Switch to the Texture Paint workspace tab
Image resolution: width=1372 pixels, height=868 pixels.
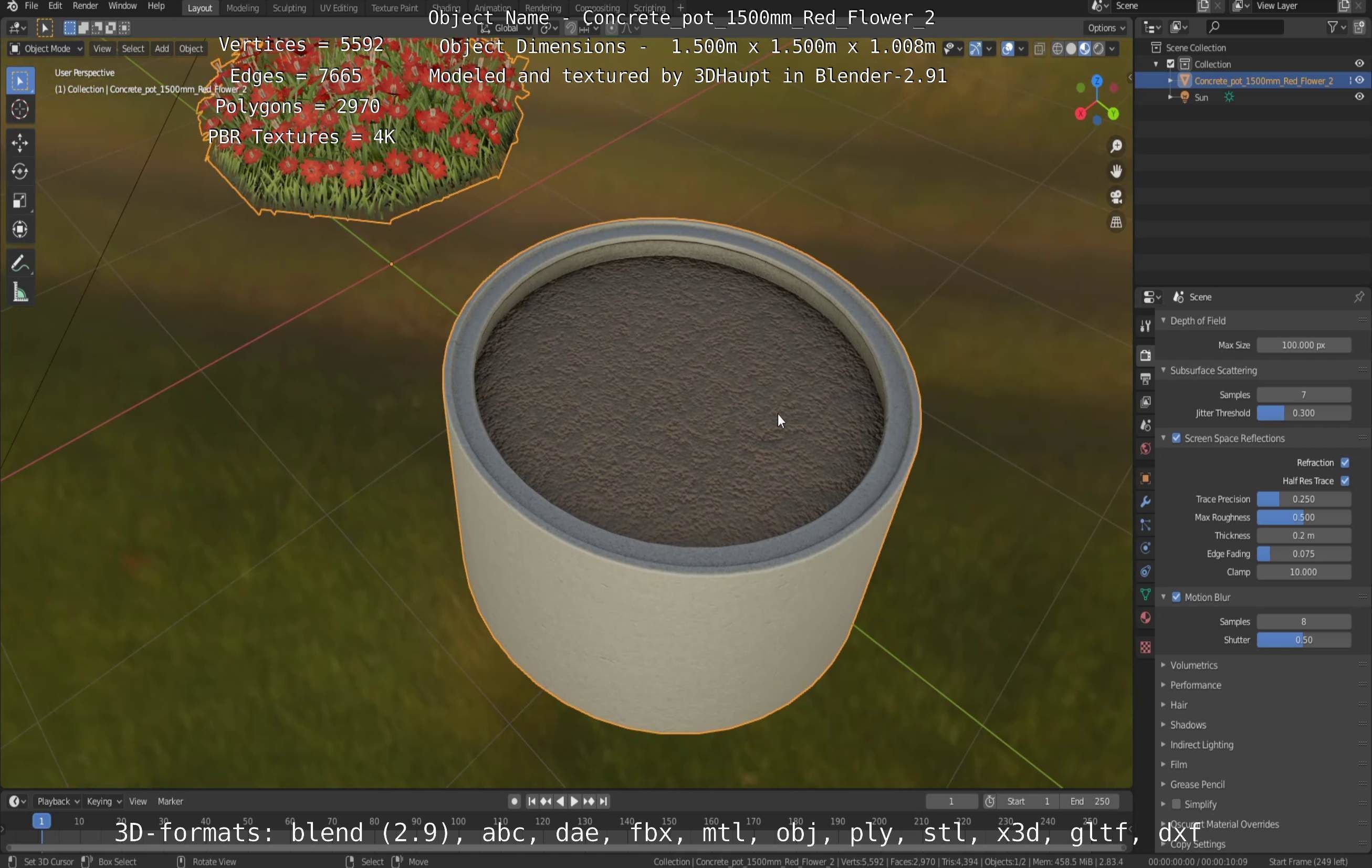pyautogui.click(x=394, y=8)
